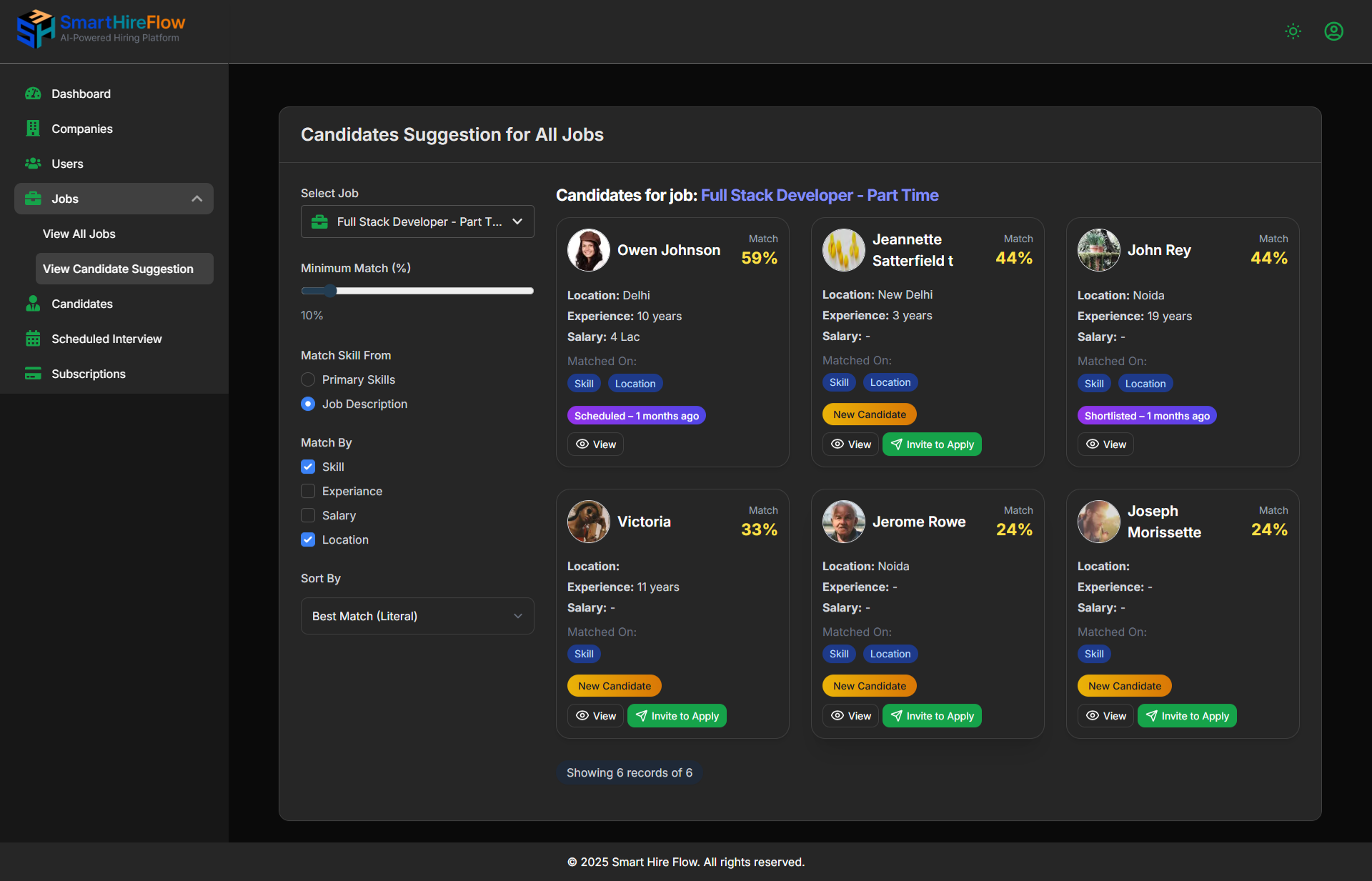This screenshot has width=1372, height=881.
Task: Click the Companies building icon
Action: pyautogui.click(x=33, y=129)
